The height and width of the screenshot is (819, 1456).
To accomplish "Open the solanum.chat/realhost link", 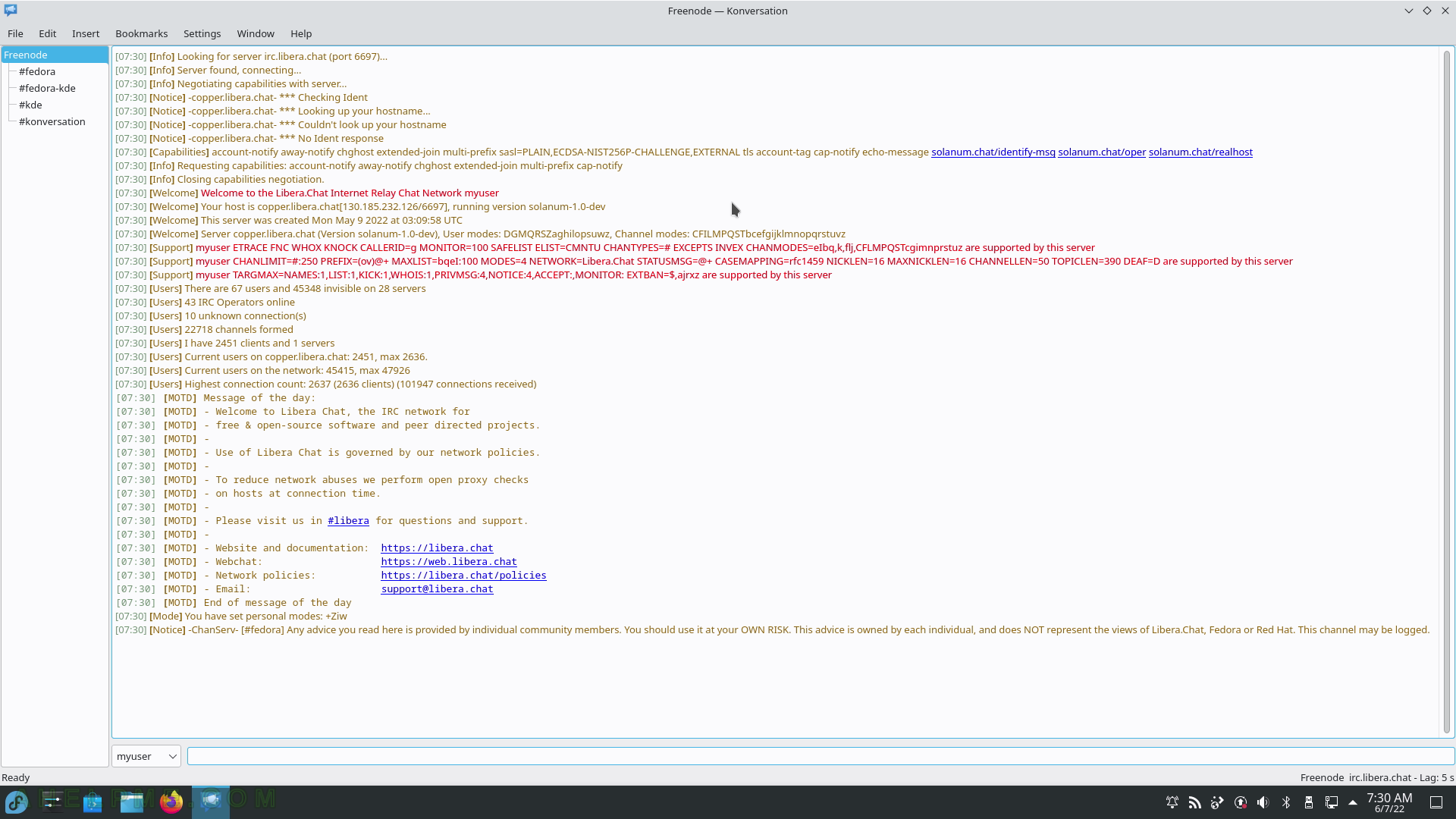I will 1200,152.
